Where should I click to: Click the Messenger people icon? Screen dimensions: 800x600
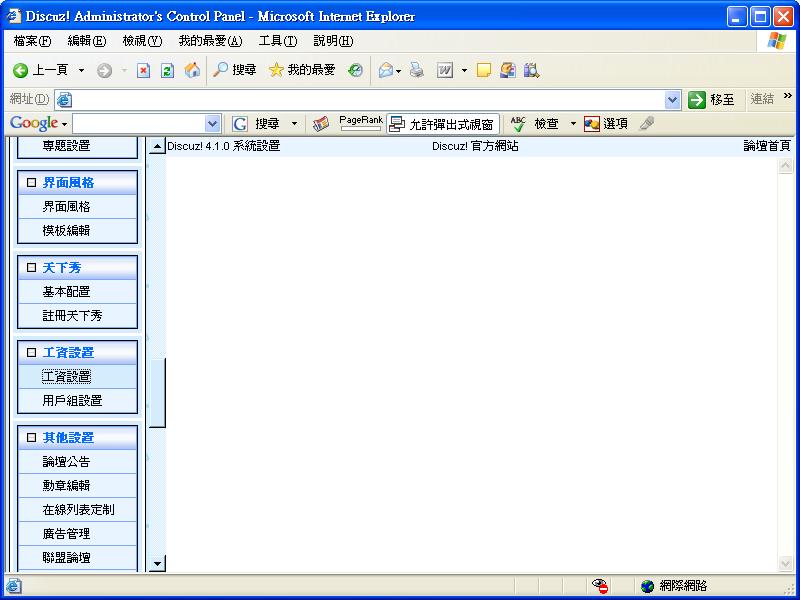point(508,70)
